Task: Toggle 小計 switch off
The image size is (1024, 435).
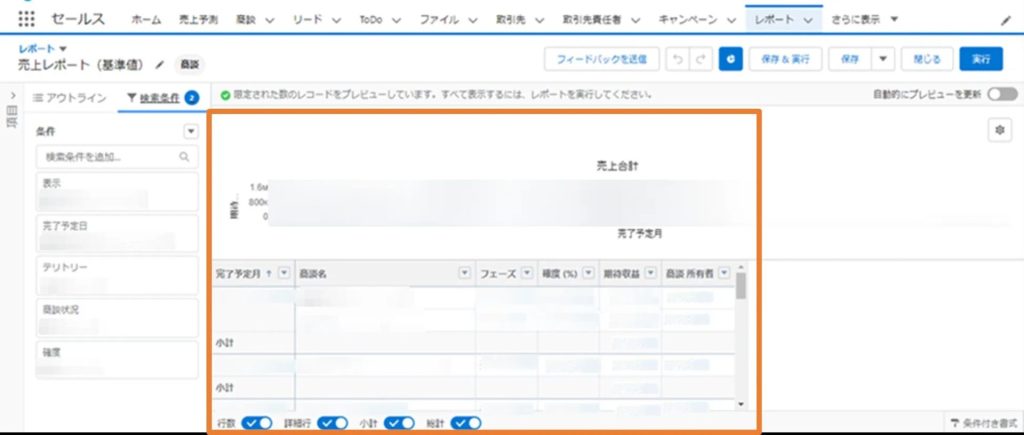Action: 399,423
